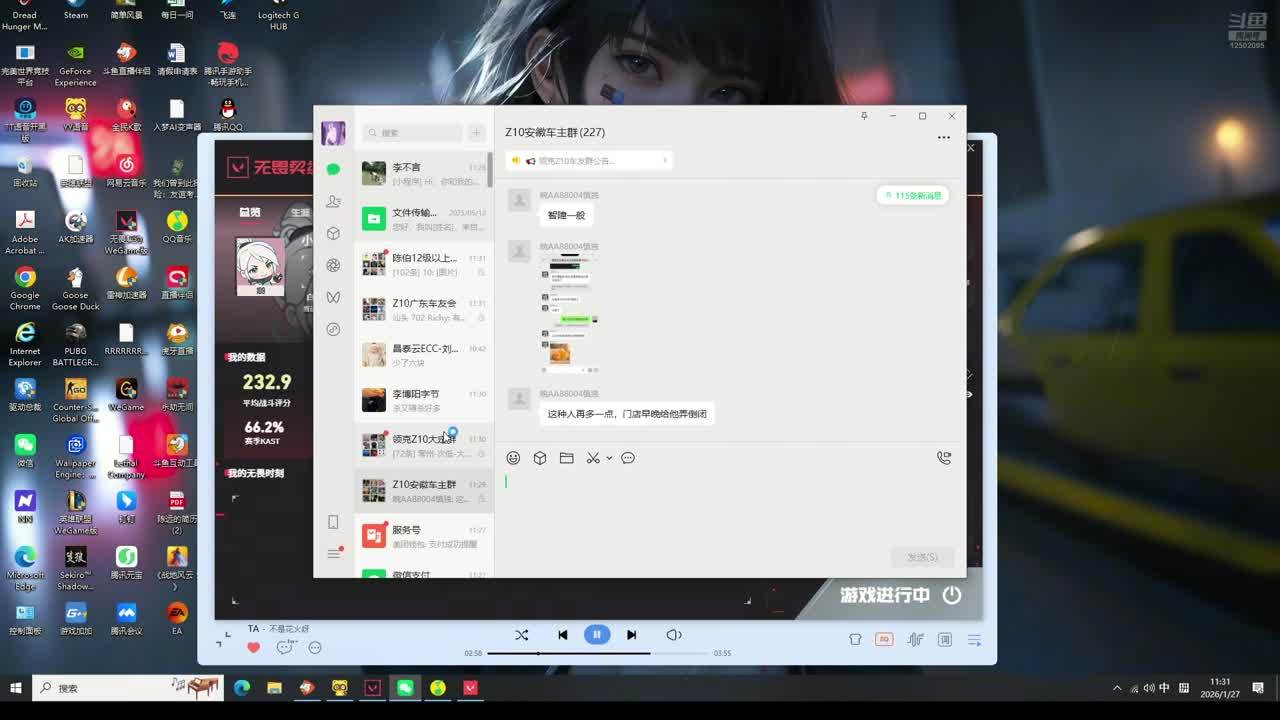Screen dimensions: 1280x720
Task: Open the emoji picker in chat toolbar
Action: pyautogui.click(x=513, y=458)
